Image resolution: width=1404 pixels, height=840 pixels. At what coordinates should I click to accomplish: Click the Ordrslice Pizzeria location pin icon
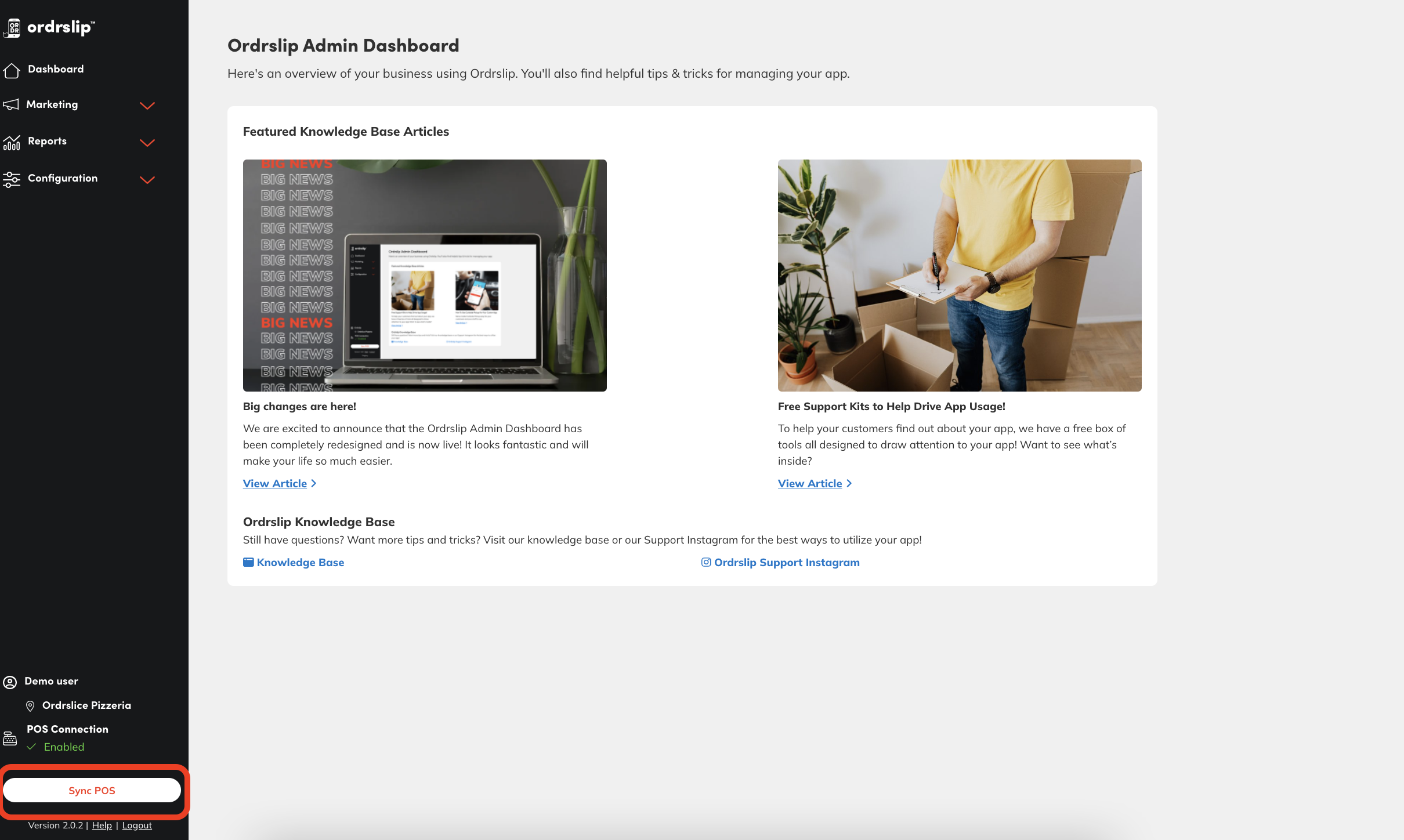pos(30,706)
